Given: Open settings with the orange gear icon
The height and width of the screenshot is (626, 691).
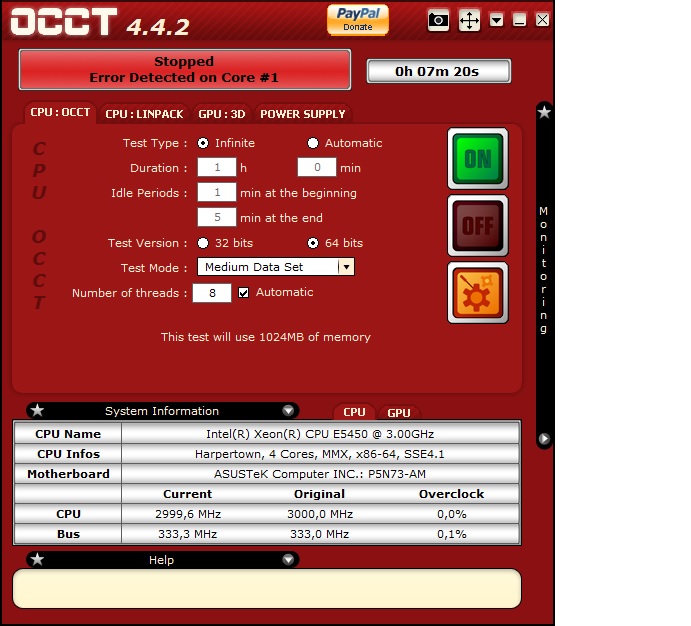Looking at the screenshot, I should (478, 293).
